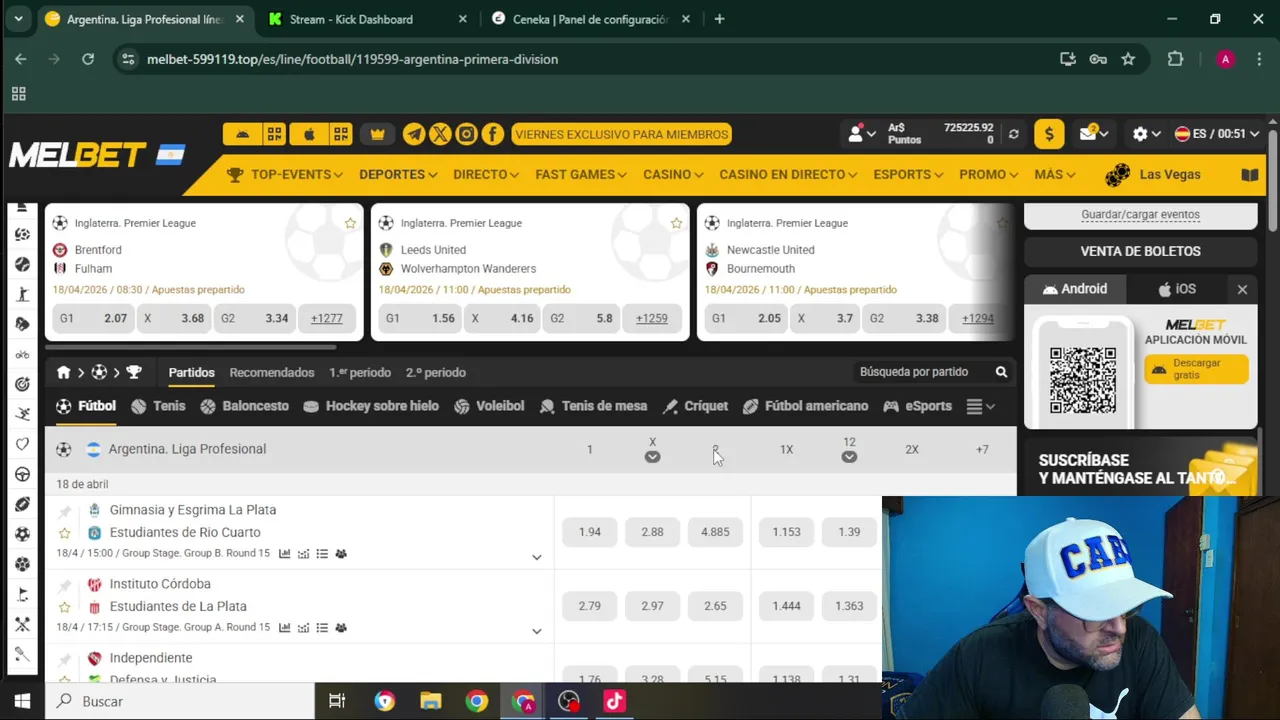Click the install app icon in address bar

click(1068, 59)
